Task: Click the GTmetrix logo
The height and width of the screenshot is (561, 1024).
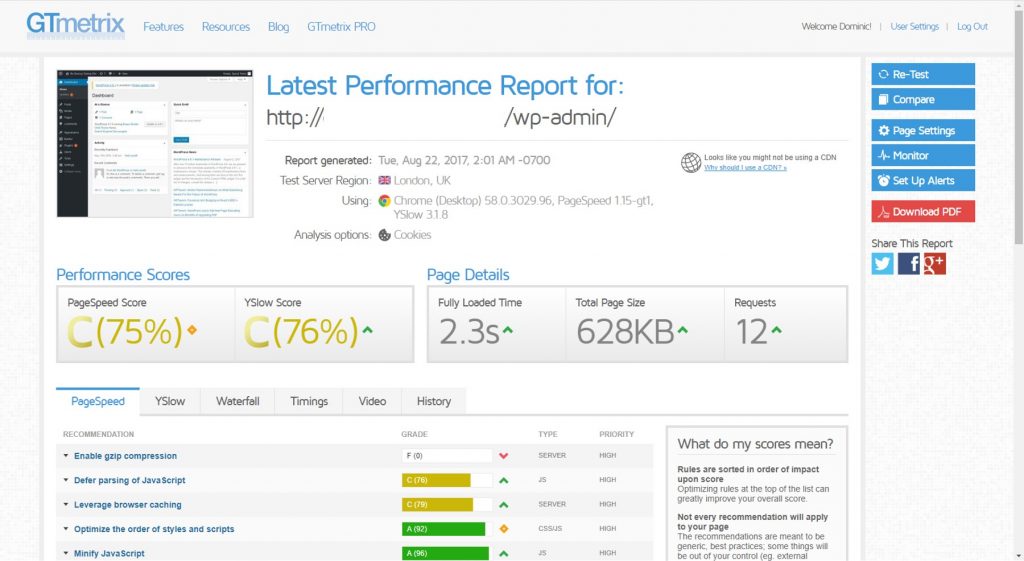Action: 75,25
